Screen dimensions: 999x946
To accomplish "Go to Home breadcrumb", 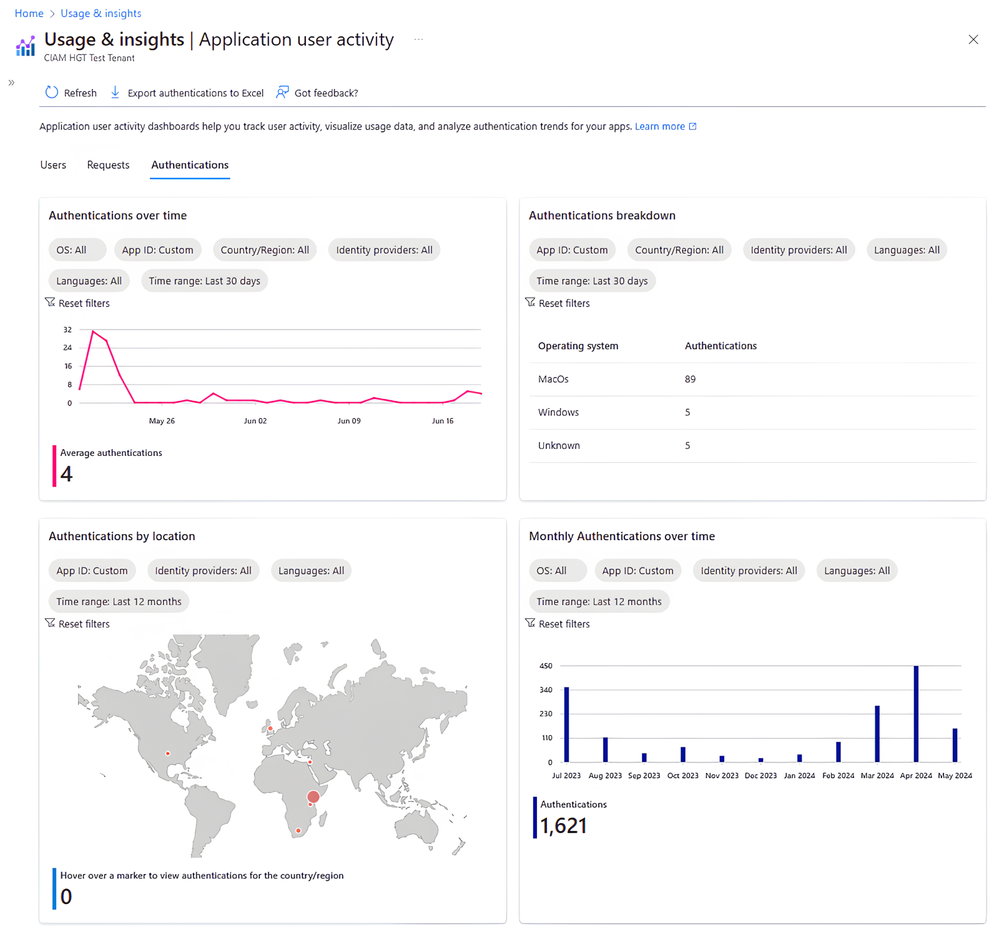I will pos(29,13).
